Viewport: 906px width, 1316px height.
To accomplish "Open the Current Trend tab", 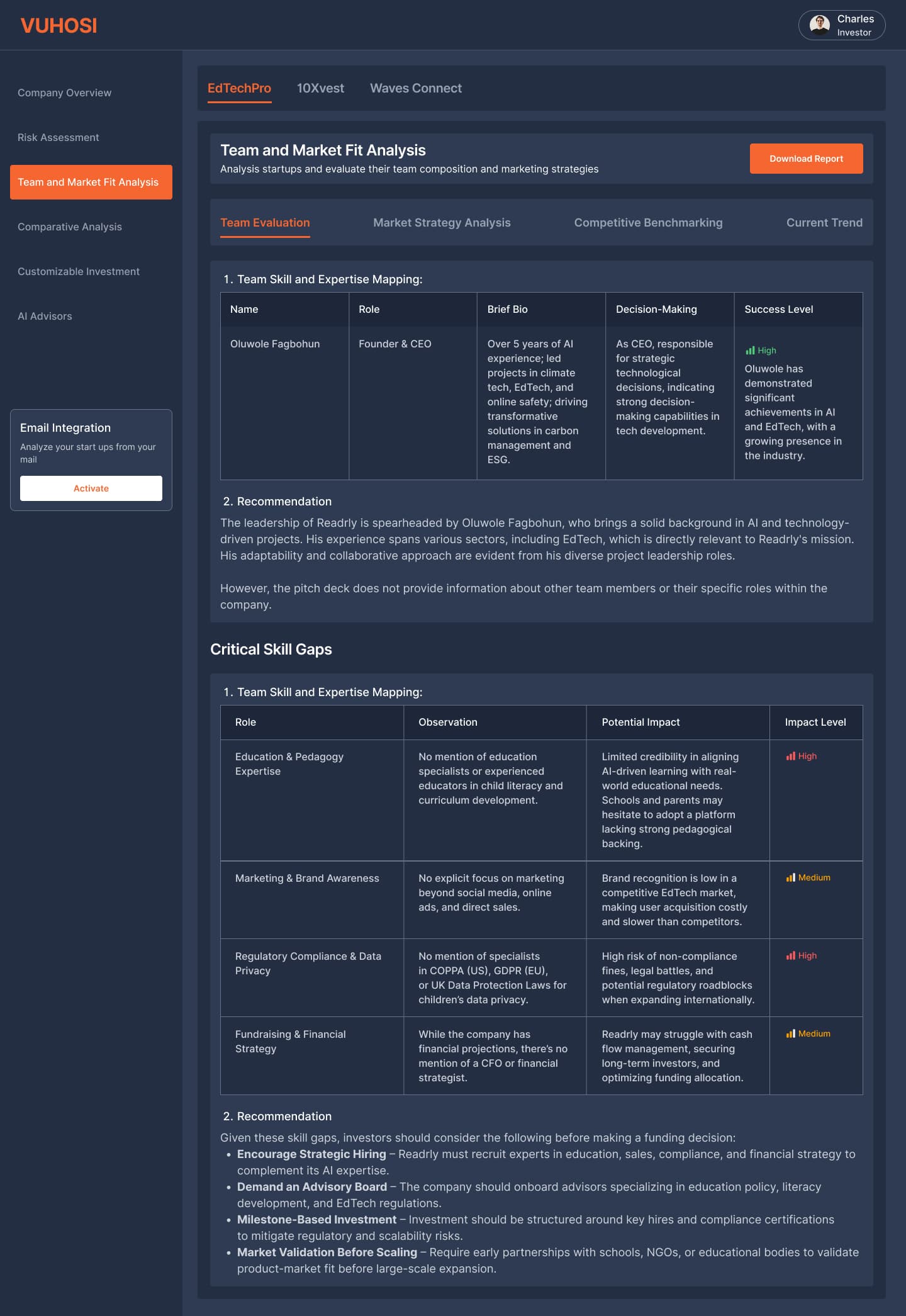I will click(x=824, y=223).
